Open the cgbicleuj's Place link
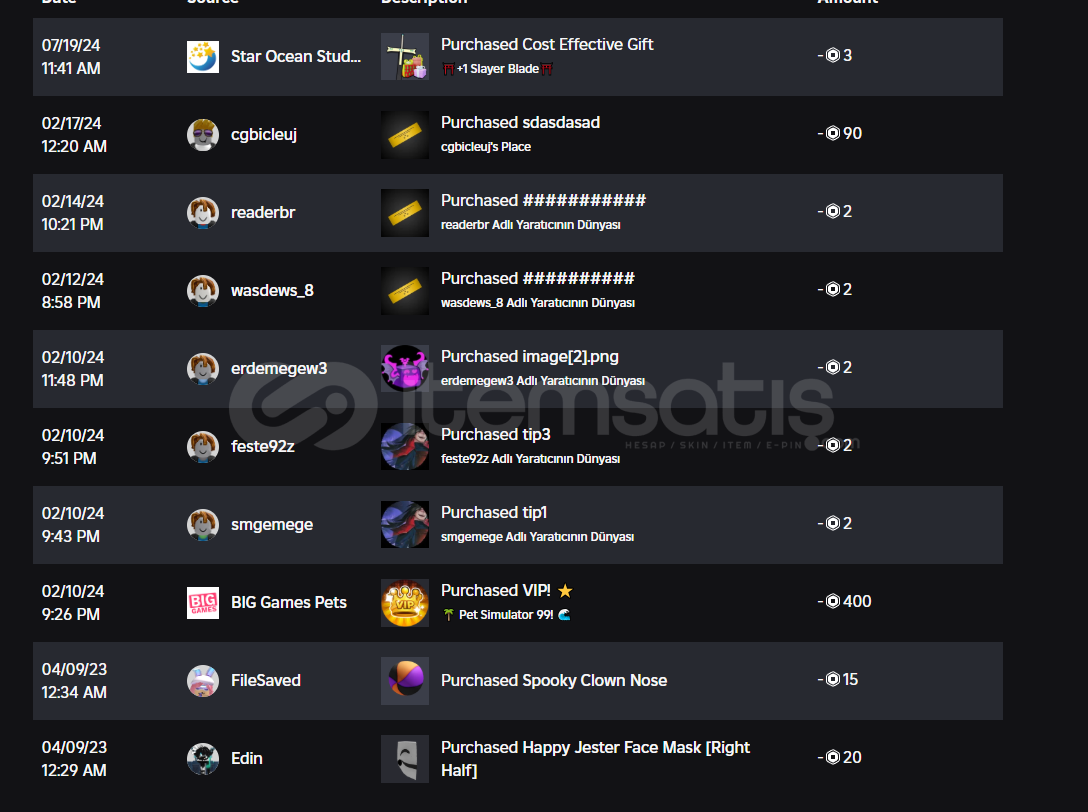Viewport: 1088px width, 812px height. (486, 147)
